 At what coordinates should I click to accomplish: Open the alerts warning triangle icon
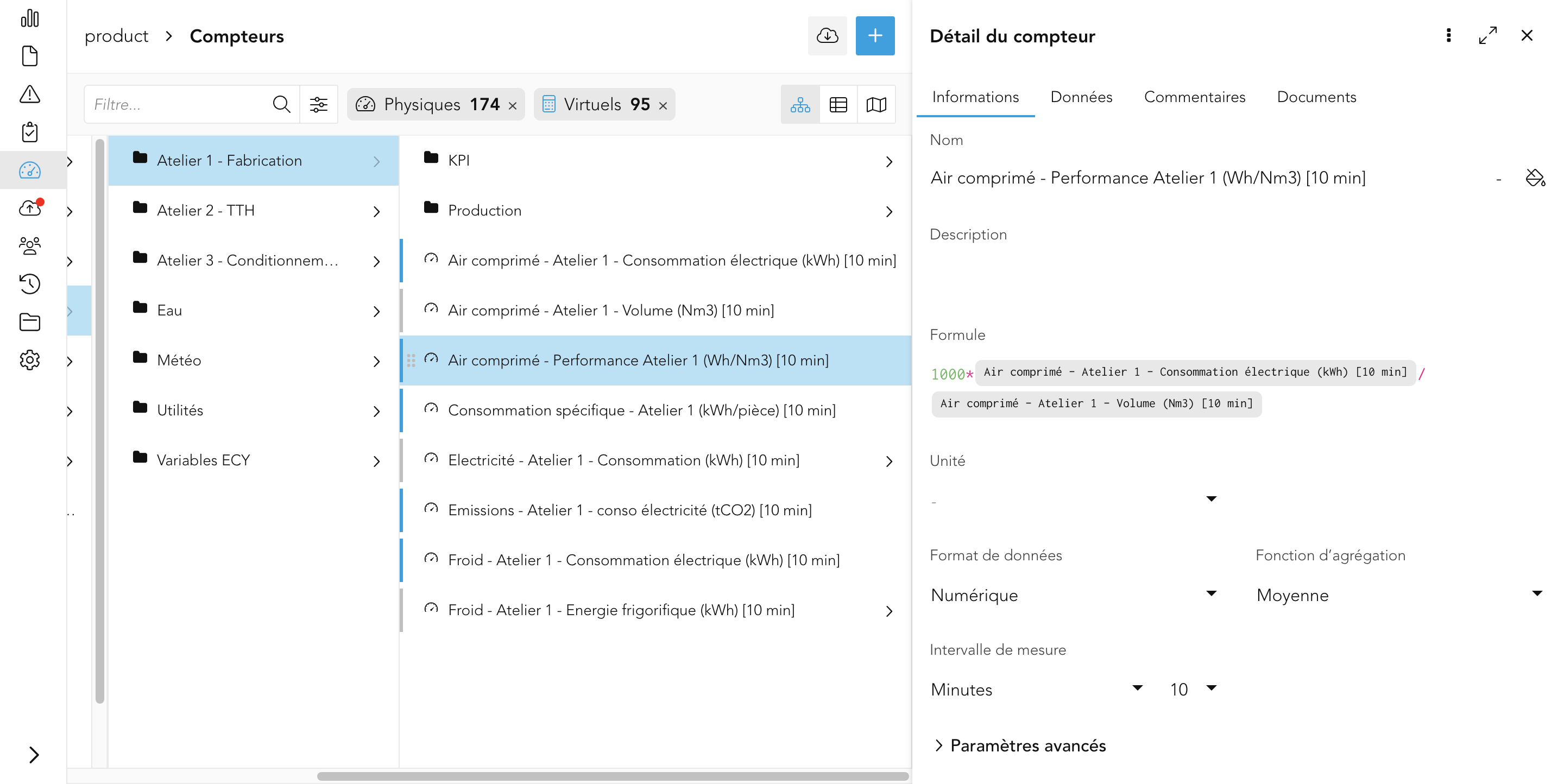coord(30,94)
